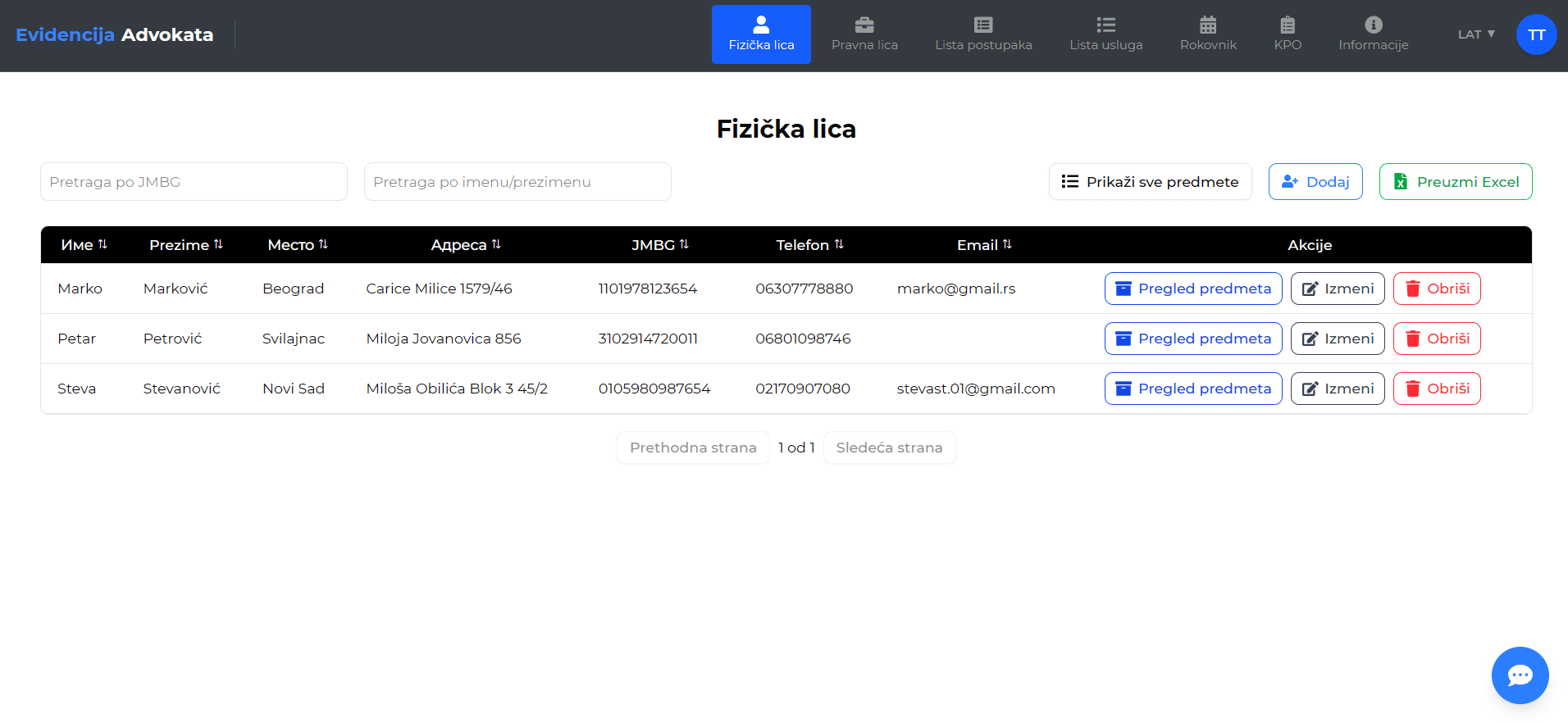The height and width of the screenshot is (723, 1568).
Task: Delete Petar Petrović with Obriši
Action: coord(1437,339)
